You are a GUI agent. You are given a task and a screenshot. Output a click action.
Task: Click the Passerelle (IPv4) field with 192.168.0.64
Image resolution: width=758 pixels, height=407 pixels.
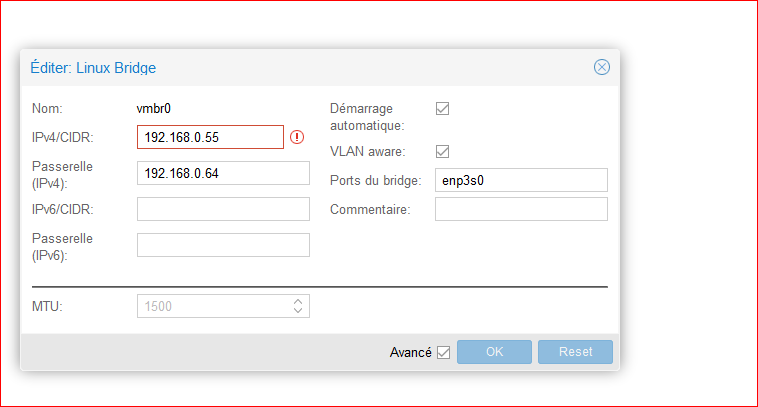[x=222, y=173]
